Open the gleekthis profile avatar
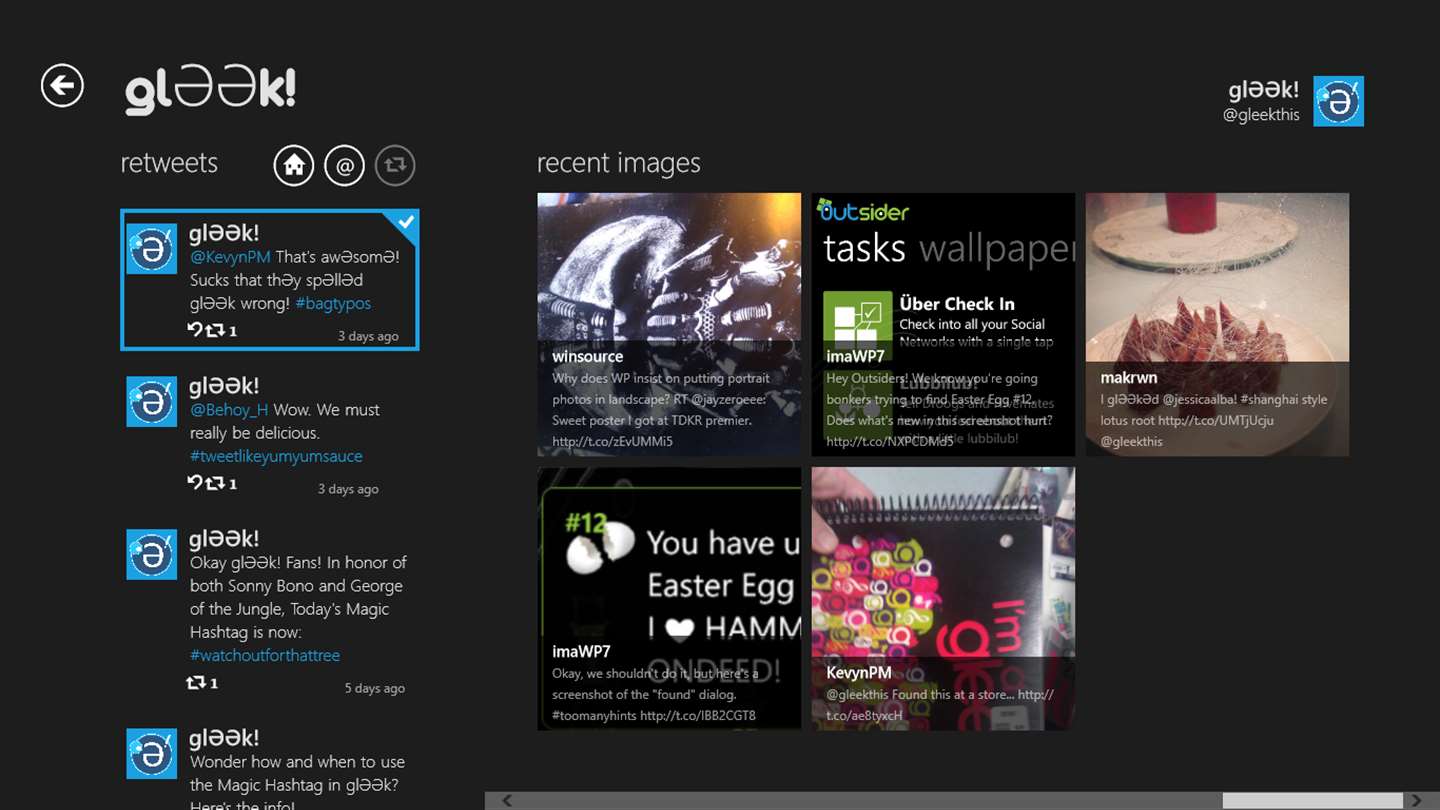Image resolution: width=1440 pixels, height=810 pixels. pos(1338,101)
